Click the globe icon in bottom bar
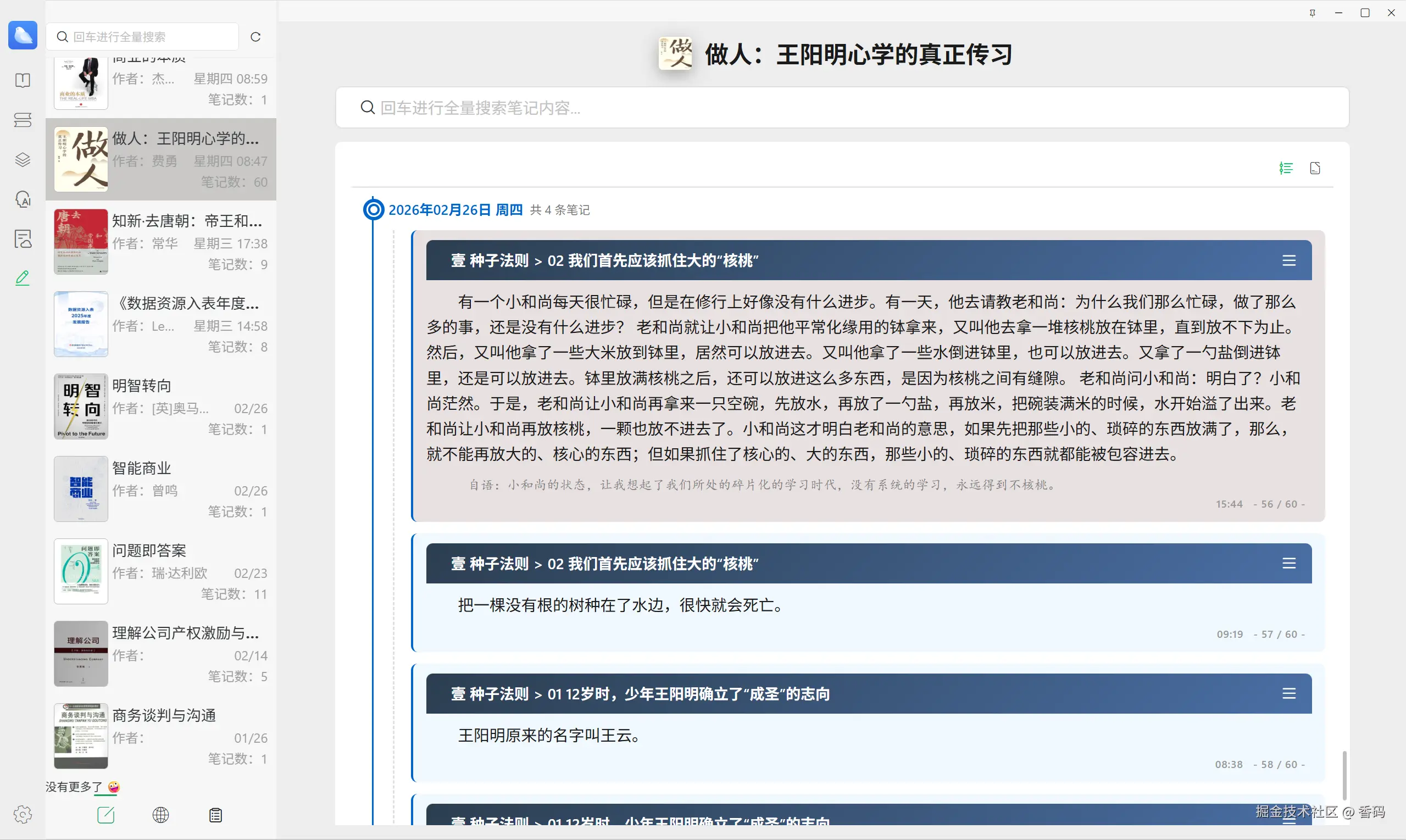 [x=161, y=815]
